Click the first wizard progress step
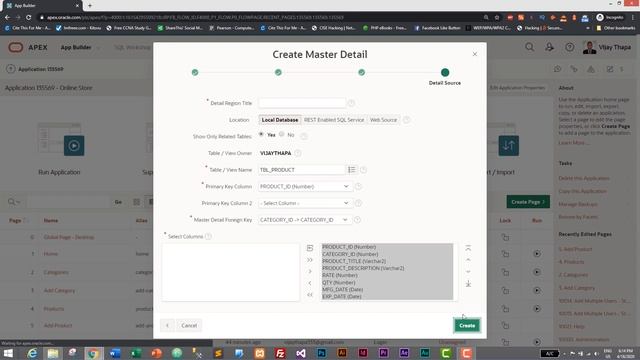Image resolution: width=640 pixels, height=360 pixels. 195,72
